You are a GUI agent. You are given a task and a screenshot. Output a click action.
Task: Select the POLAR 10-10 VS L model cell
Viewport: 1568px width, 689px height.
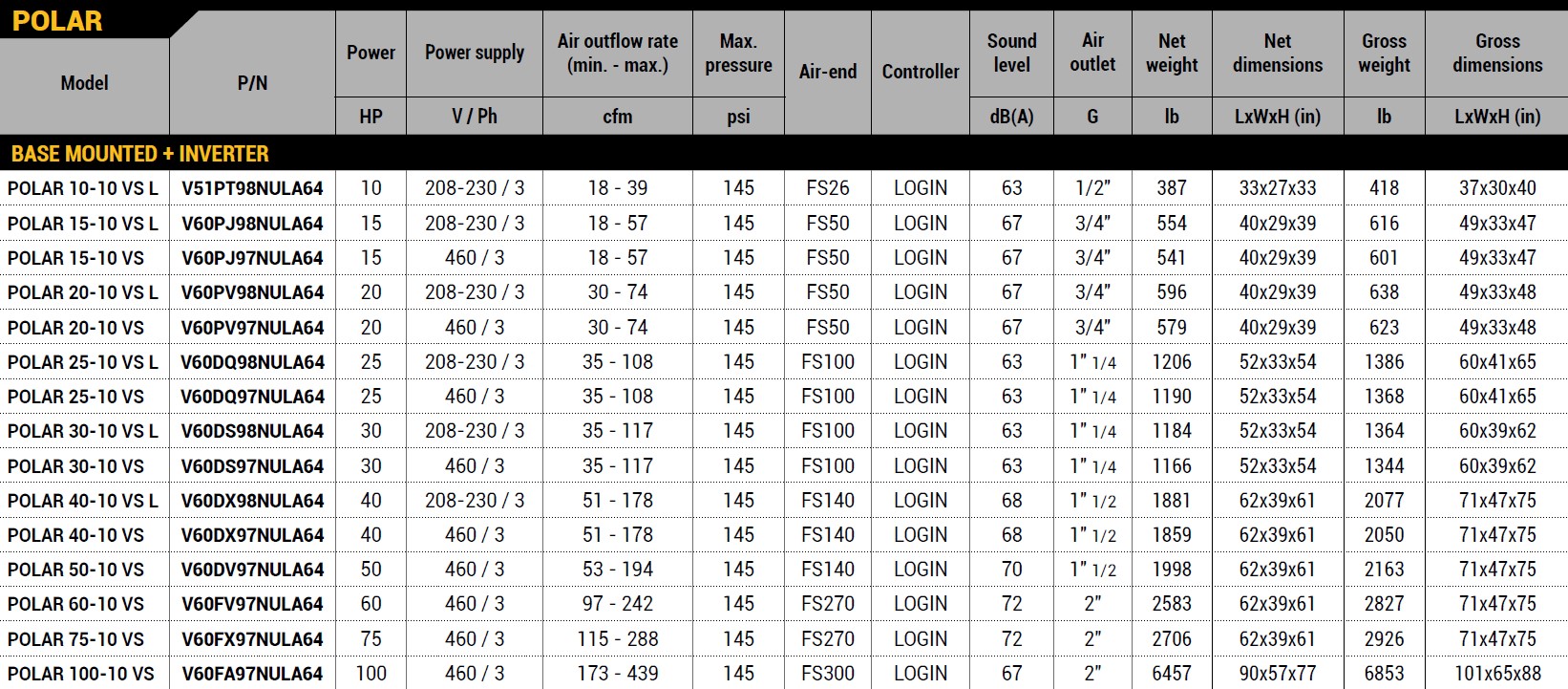point(83,188)
